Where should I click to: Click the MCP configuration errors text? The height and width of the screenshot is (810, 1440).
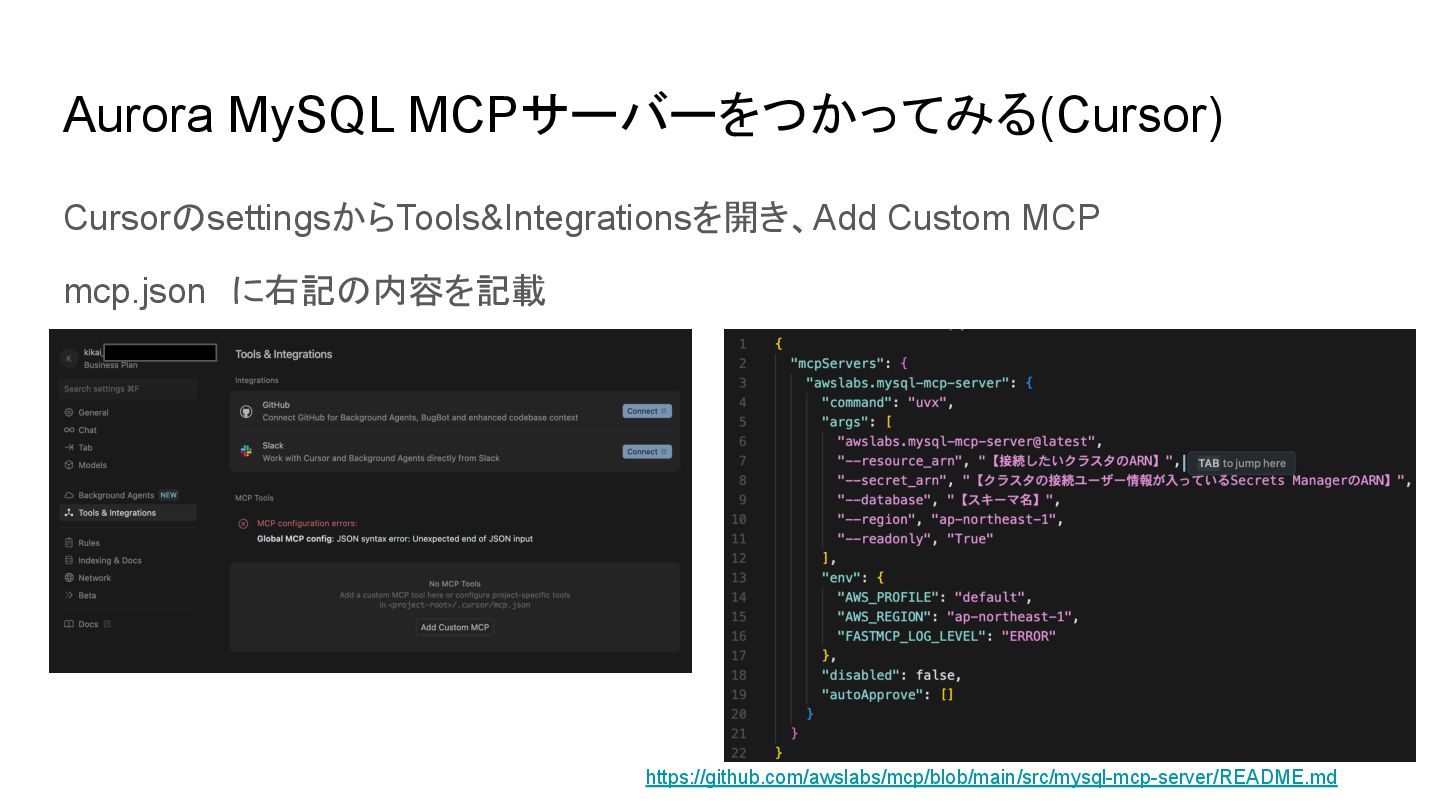pyautogui.click(x=307, y=523)
